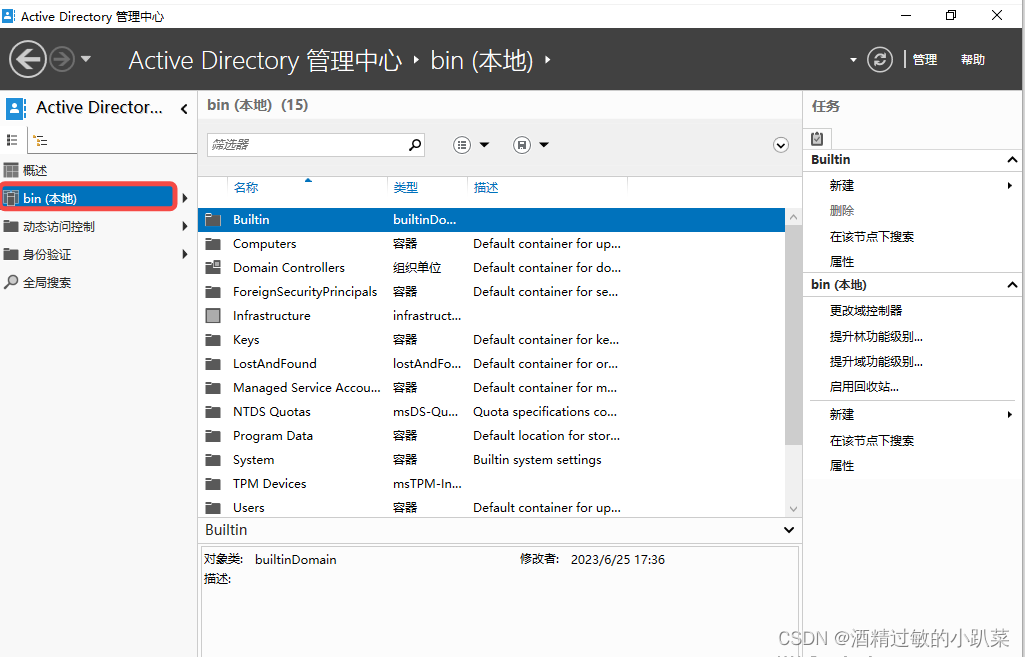Expand 动态访问控制 arrow
This screenshot has height=657, width=1025.
pyautogui.click(x=185, y=226)
